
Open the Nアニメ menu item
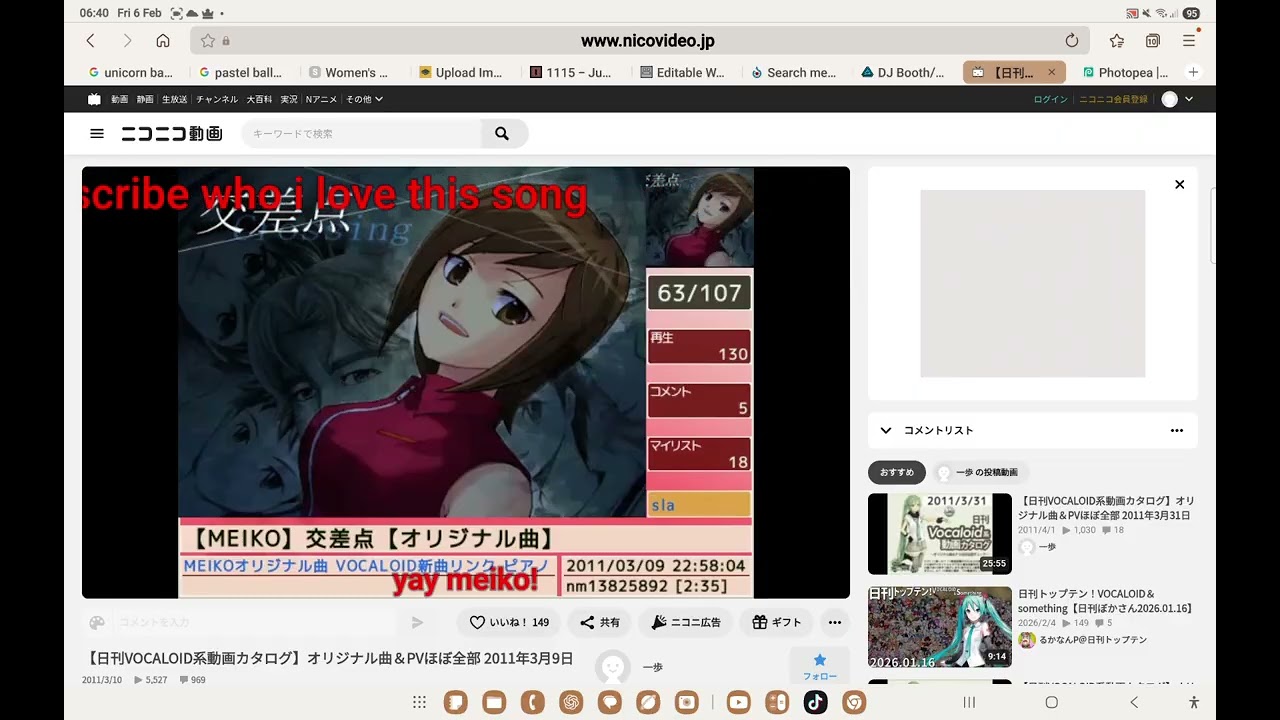321,99
